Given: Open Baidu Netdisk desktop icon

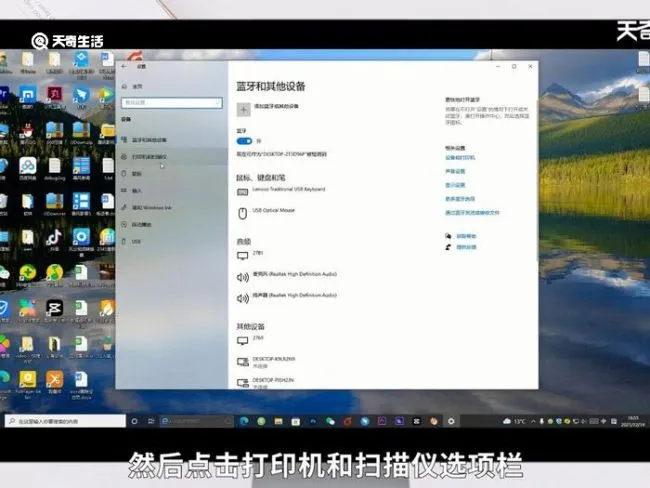Looking at the screenshot, I should (27, 169).
